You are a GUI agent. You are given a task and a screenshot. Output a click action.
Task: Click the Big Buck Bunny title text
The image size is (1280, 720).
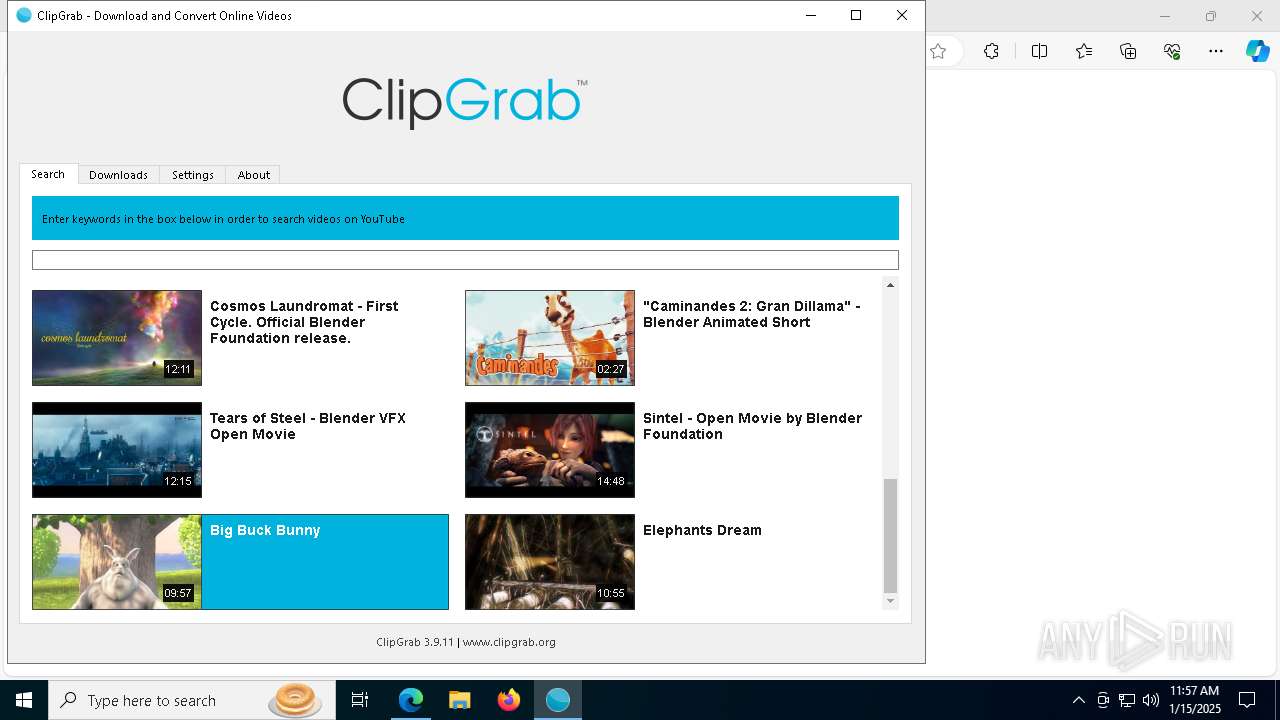coord(265,530)
